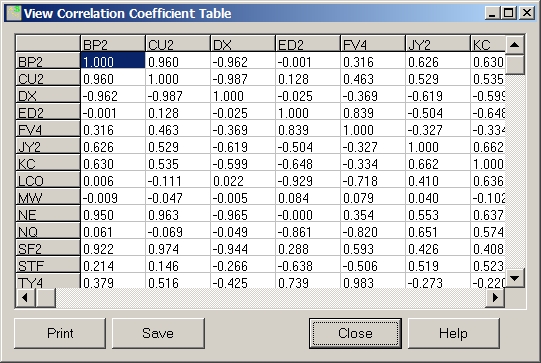Click cell 0.636 in LCO row

[x=488, y=179]
